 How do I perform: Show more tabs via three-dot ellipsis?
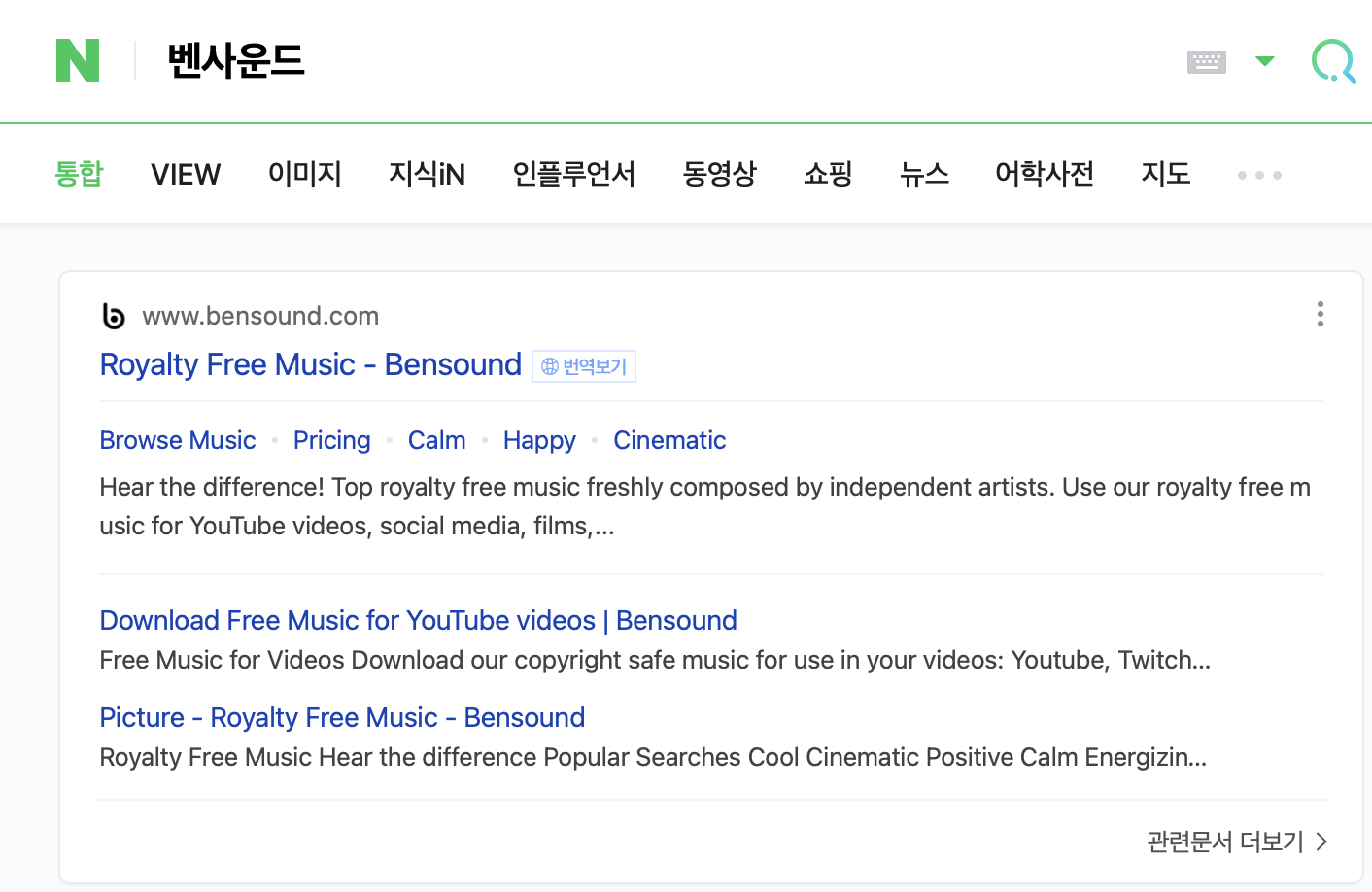point(1259,176)
